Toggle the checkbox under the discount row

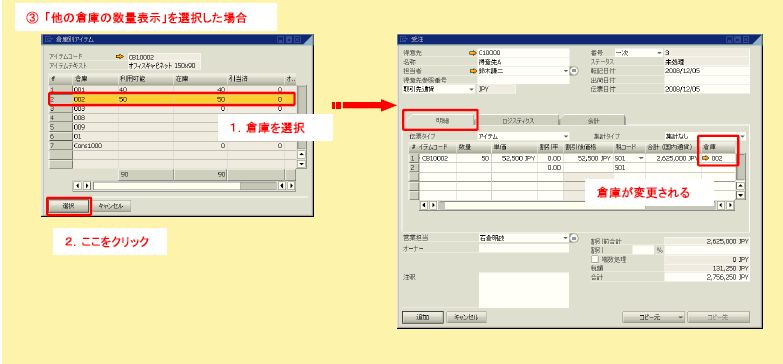pyautogui.click(x=595, y=260)
